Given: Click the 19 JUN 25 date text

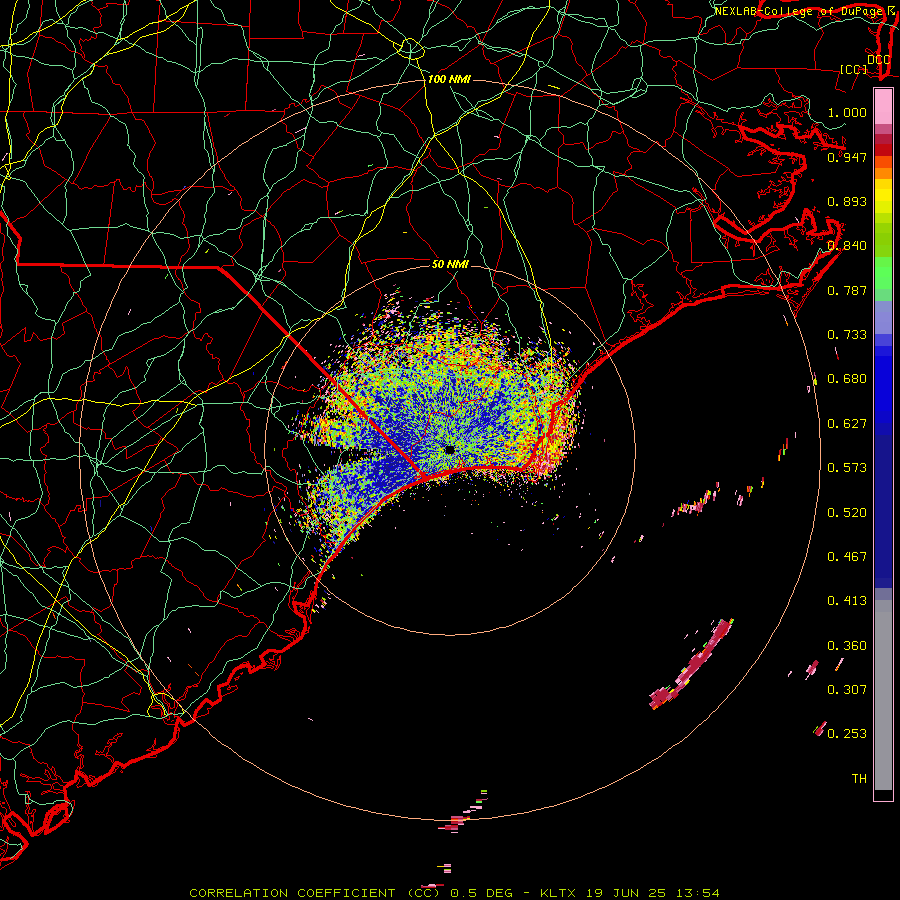Looking at the screenshot, I should (x=626, y=893).
